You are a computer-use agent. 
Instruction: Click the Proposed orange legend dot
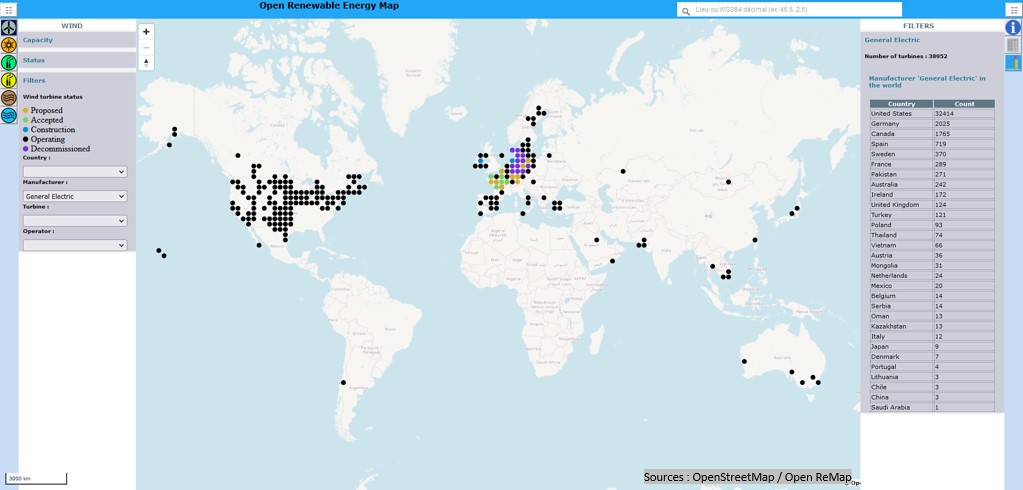[25, 110]
